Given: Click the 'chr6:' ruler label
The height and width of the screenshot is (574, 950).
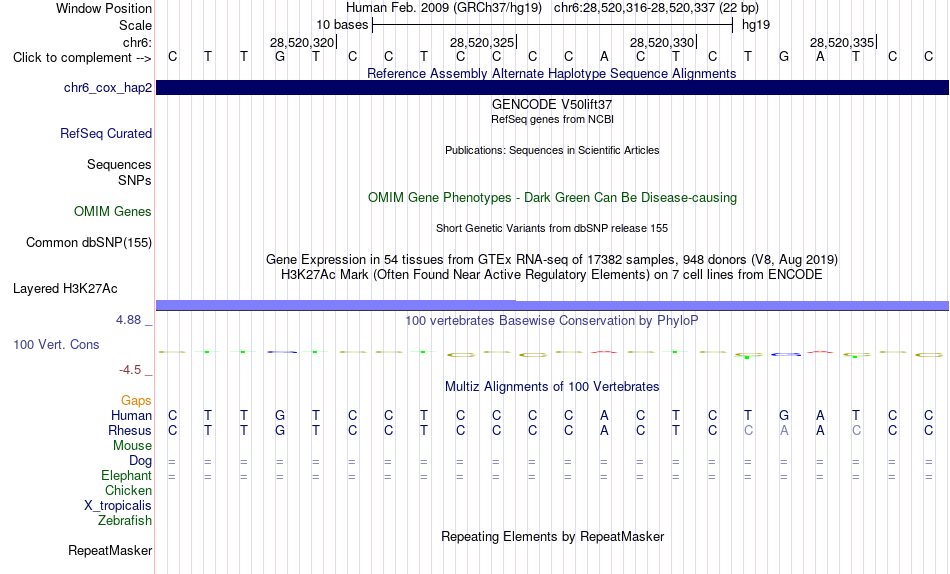Looking at the screenshot, I should click(138, 42).
